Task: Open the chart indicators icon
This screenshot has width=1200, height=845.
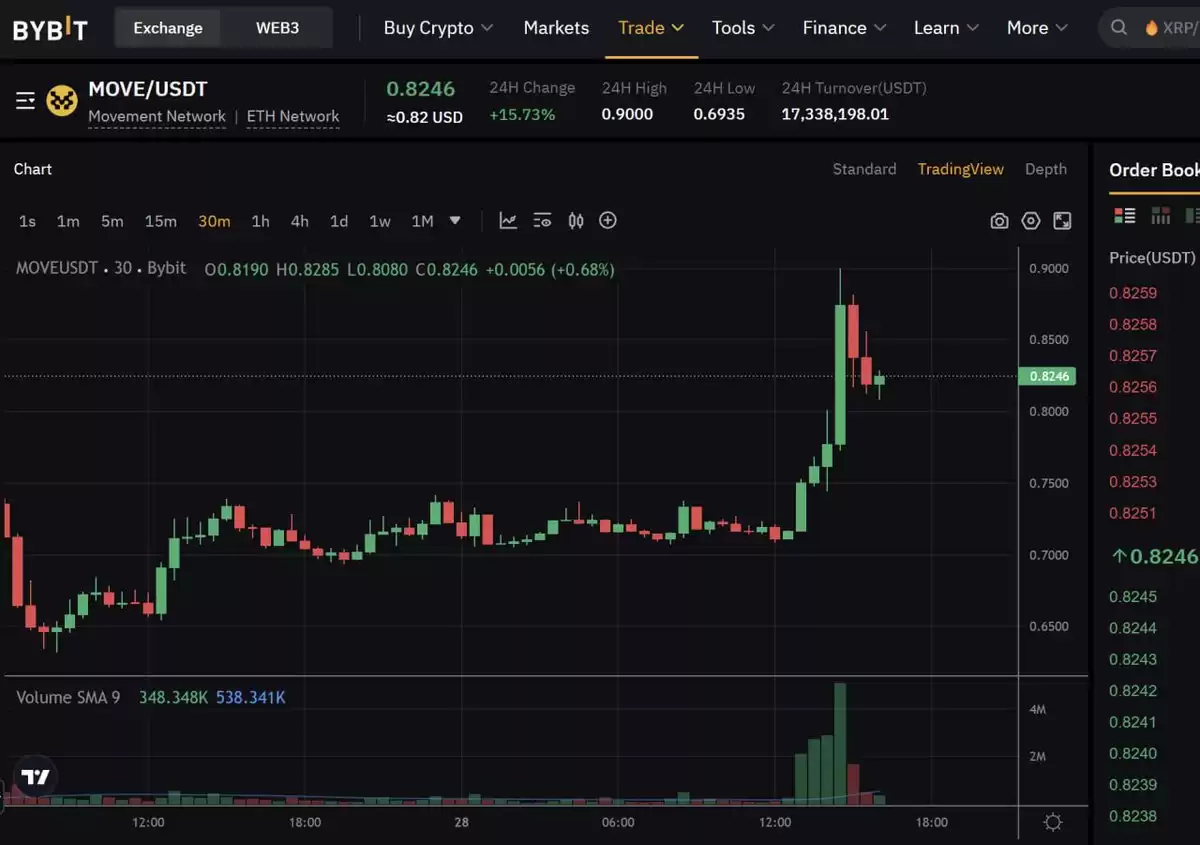Action: pyautogui.click(x=508, y=221)
